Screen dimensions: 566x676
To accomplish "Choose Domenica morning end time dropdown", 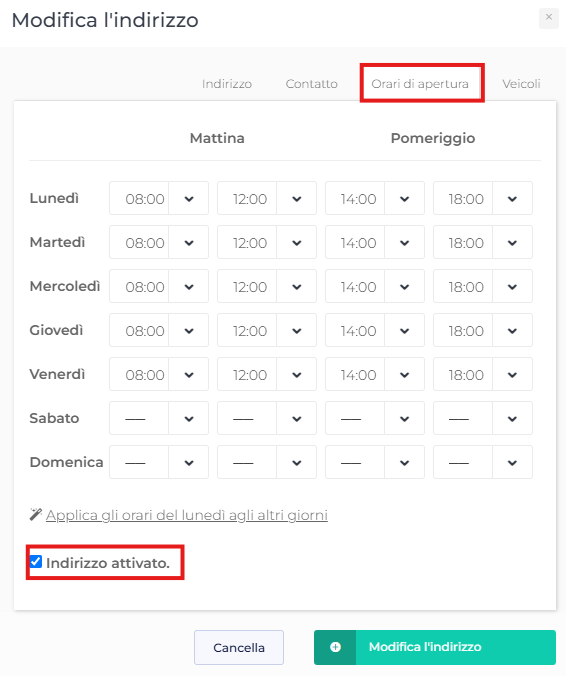I will (x=267, y=462).
